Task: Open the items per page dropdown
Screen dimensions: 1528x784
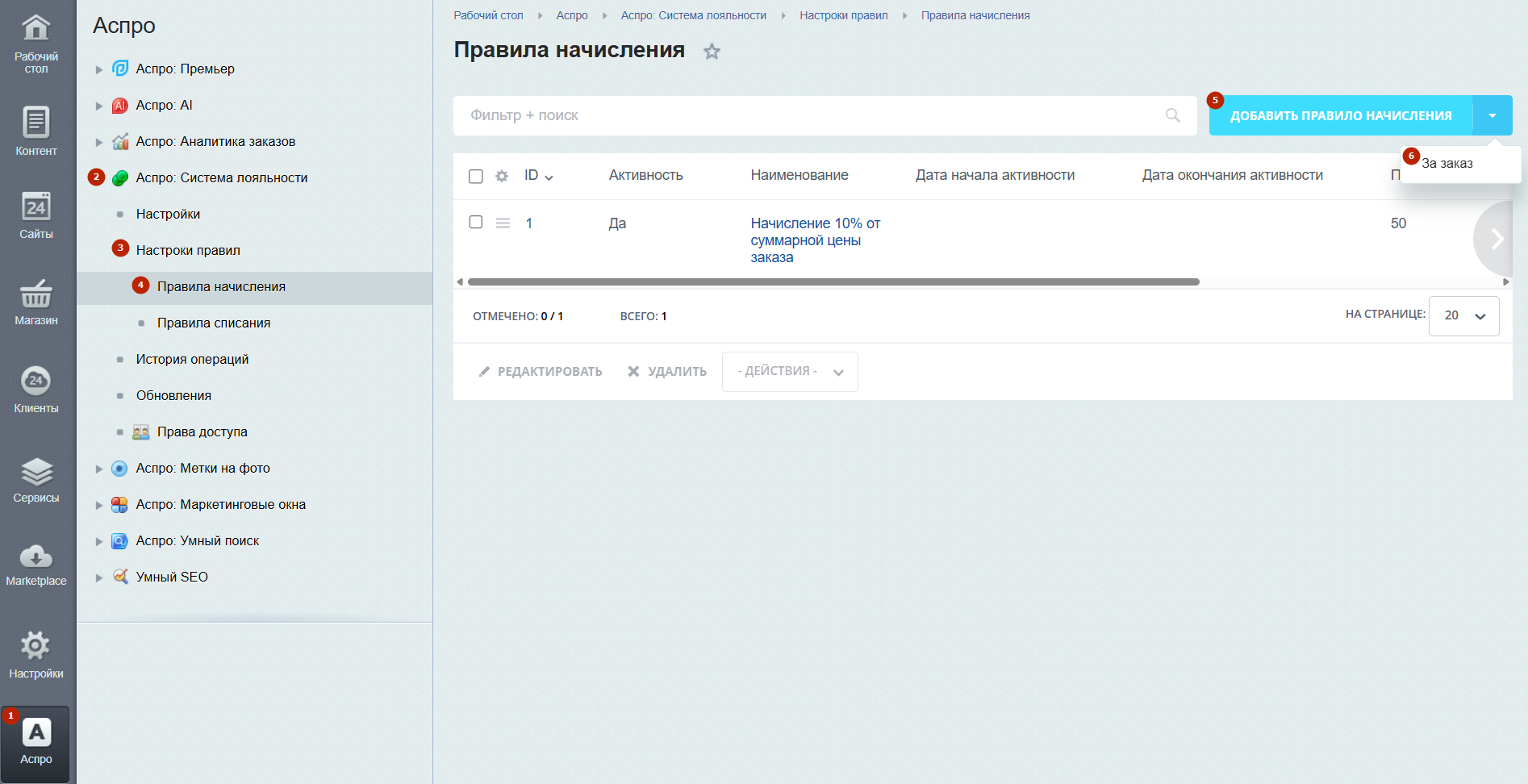Action: click(x=1463, y=315)
